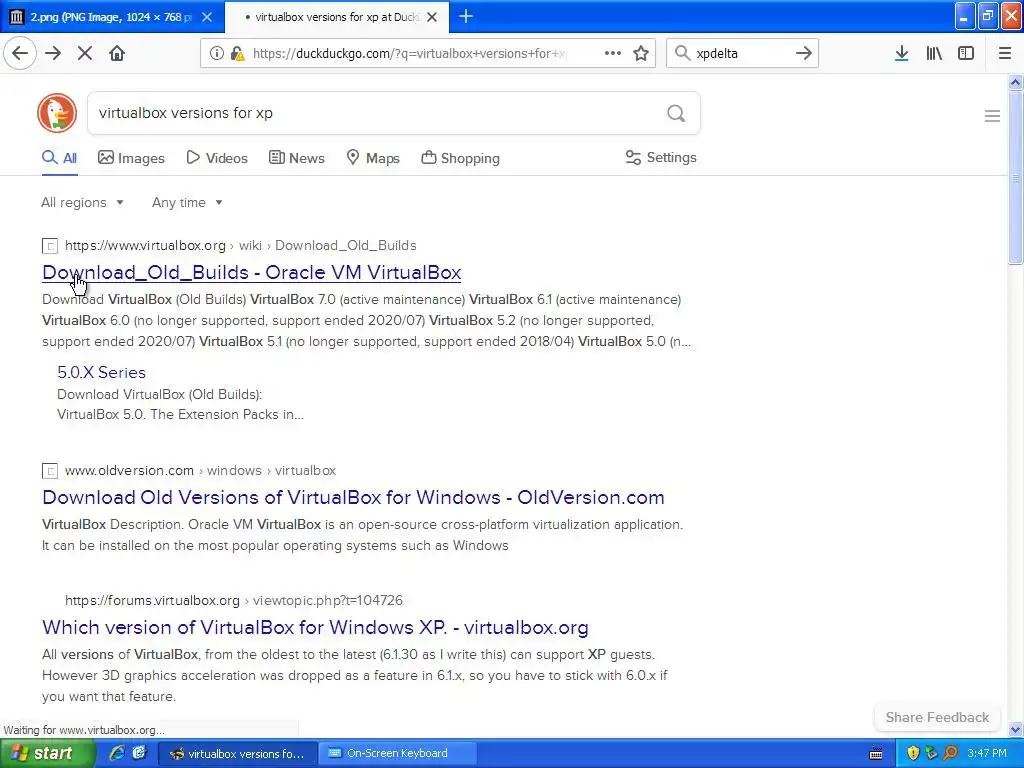The height and width of the screenshot is (768, 1024).
Task: Show site information icon in address bar
Action: [x=216, y=53]
